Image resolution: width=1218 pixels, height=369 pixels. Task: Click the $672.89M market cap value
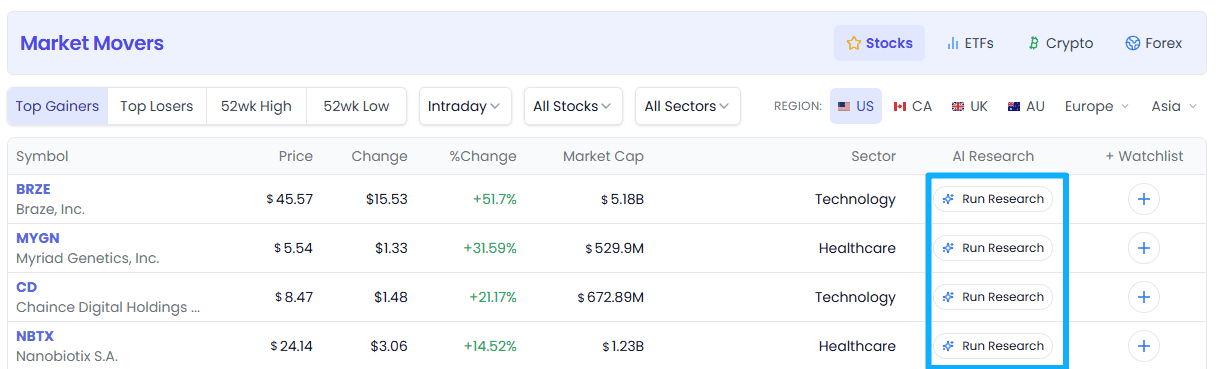pos(611,297)
